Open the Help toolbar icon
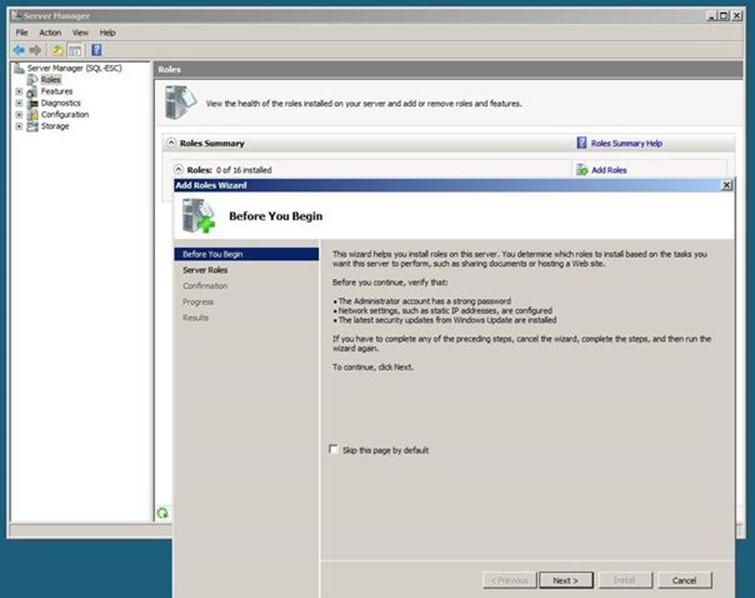 coord(96,50)
